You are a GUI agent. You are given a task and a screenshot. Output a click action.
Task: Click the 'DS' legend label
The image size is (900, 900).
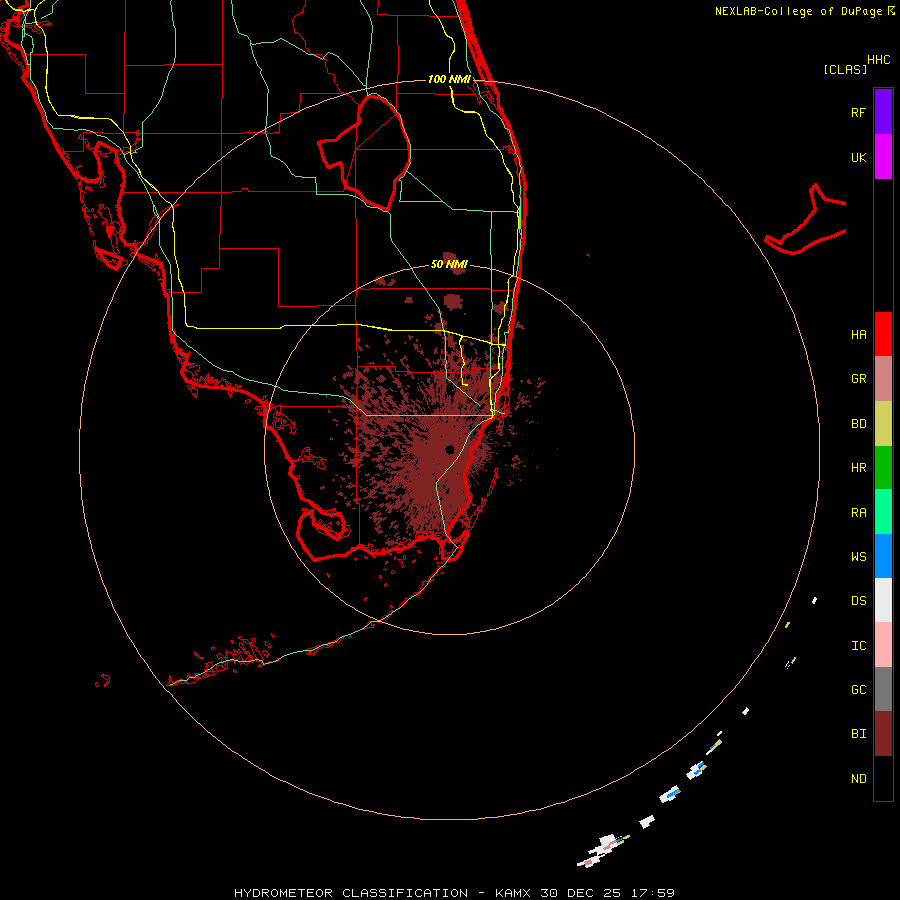[x=858, y=601]
